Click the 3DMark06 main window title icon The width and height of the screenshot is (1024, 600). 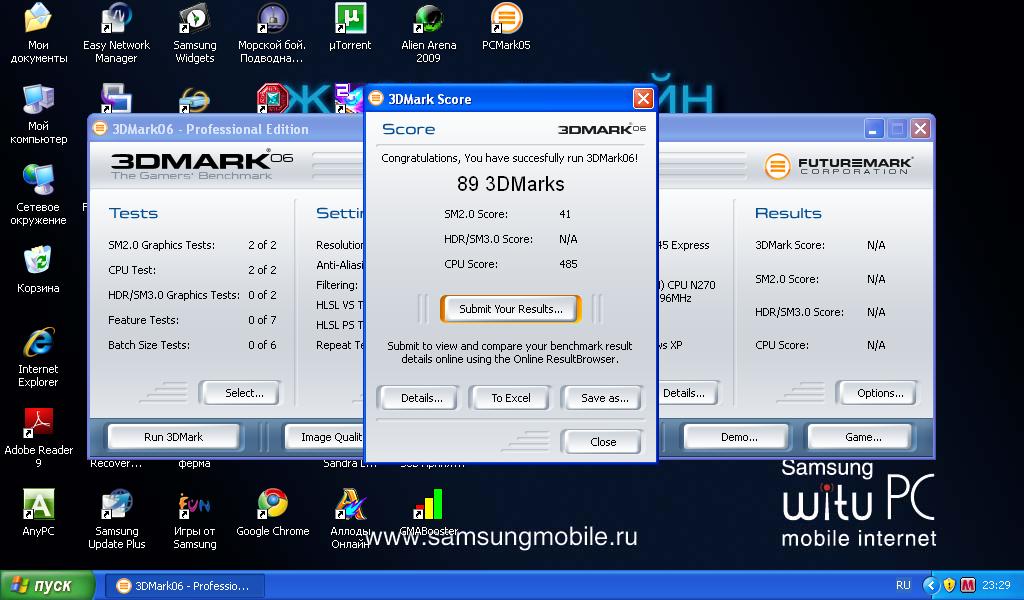[x=99, y=129]
